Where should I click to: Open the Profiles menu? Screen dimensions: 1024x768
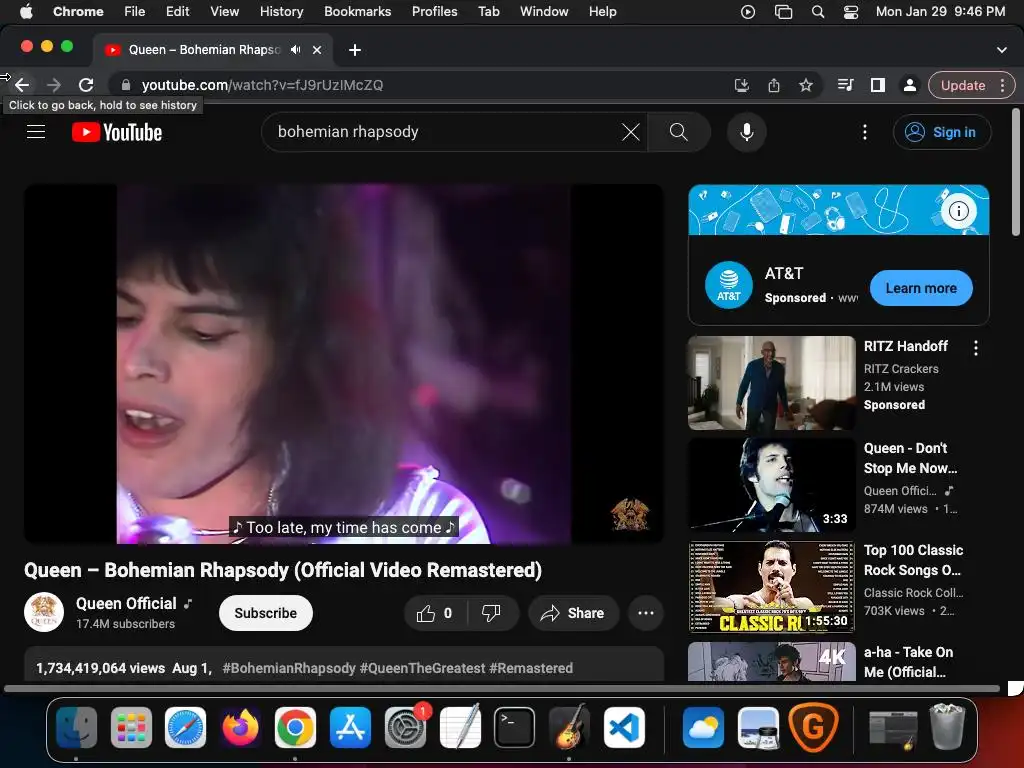tap(434, 12)
